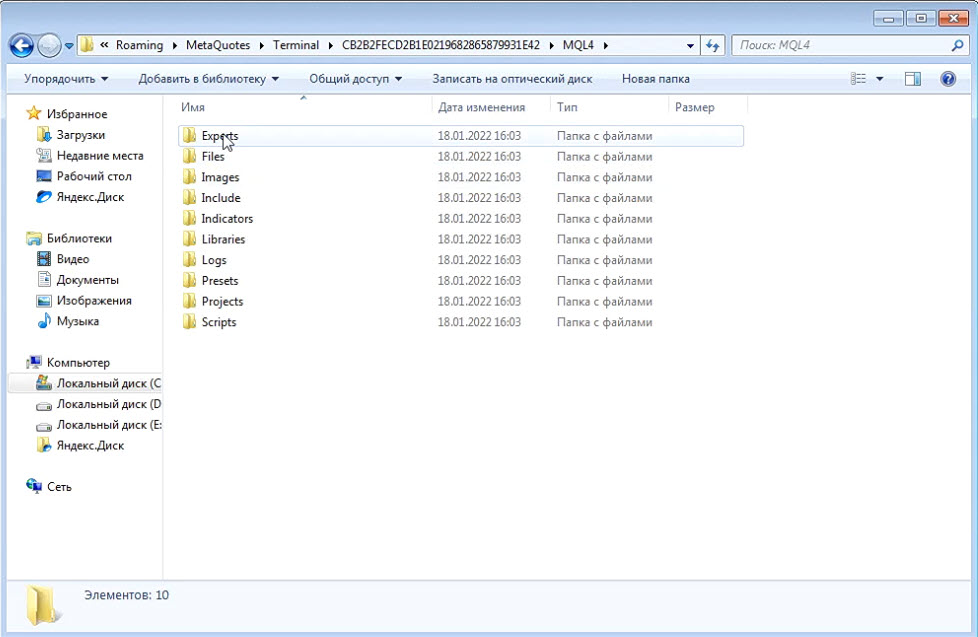Click the Terminal breadcrumb in address bar

[296, 46]
